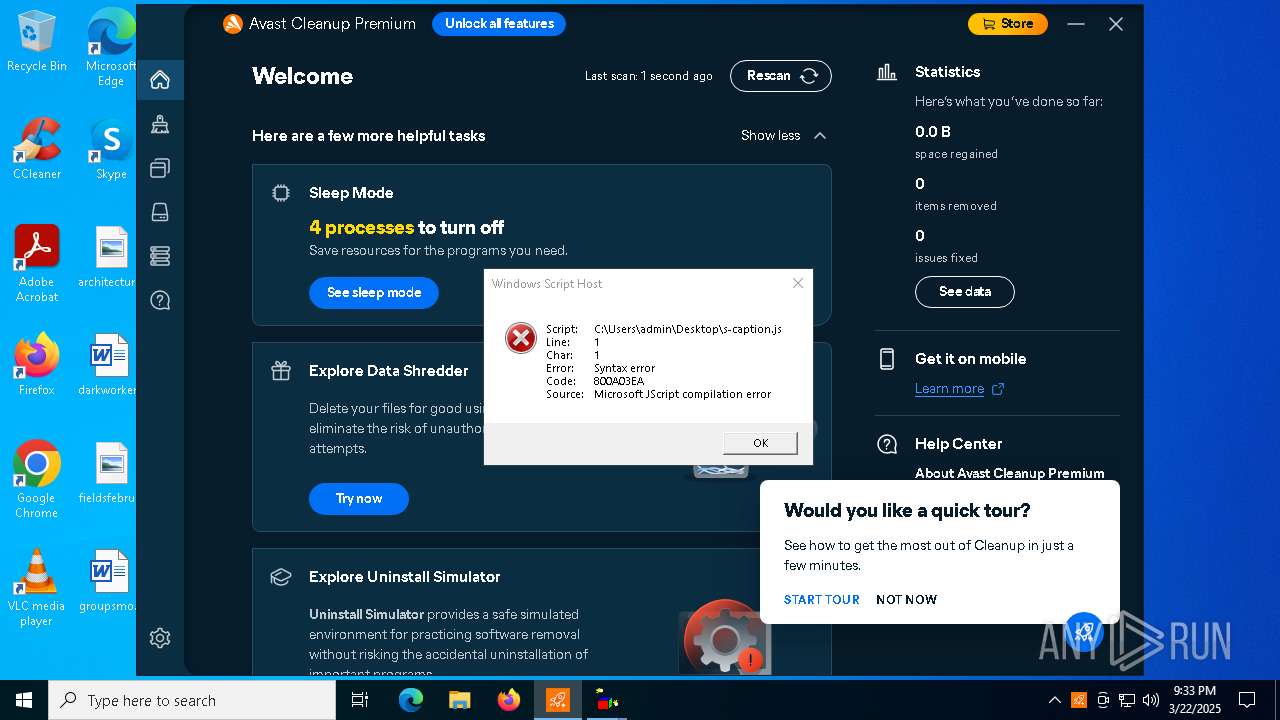
Task: Click the Explore Uninstall Simulator heading
Action: click(404, 577)
